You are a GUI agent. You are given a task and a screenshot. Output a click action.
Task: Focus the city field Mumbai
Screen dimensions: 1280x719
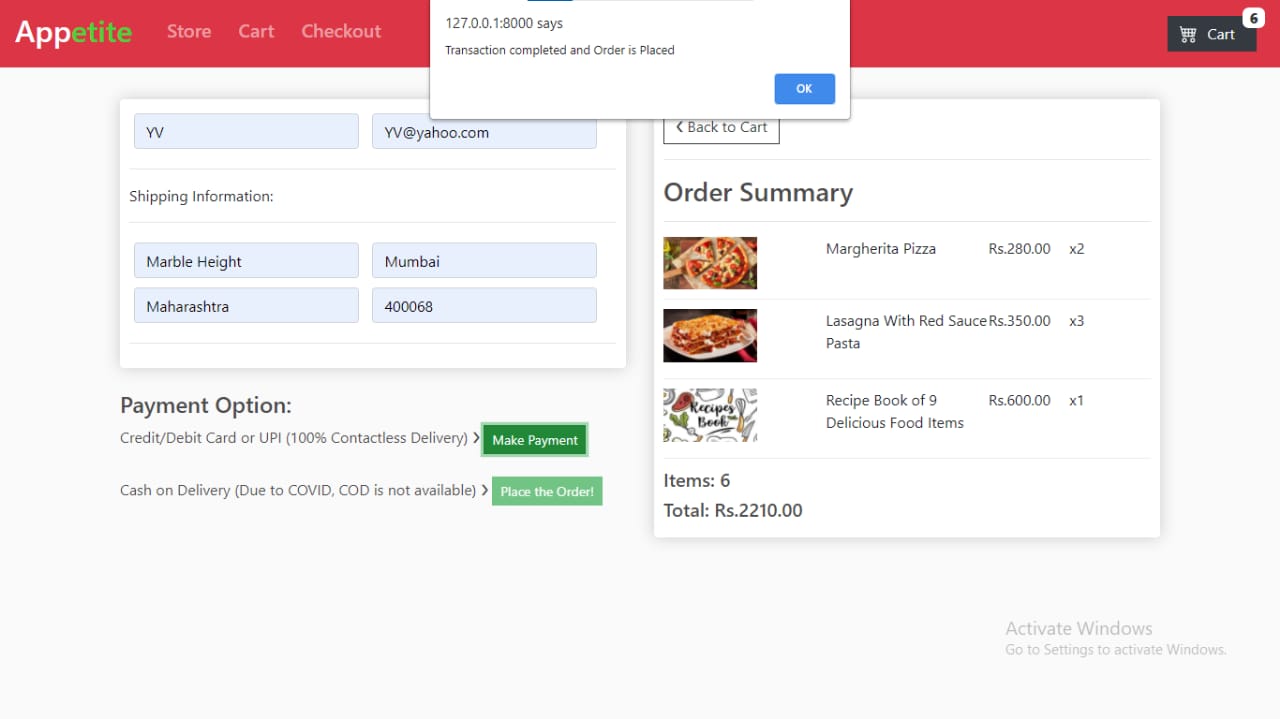(x=484, y=260)
